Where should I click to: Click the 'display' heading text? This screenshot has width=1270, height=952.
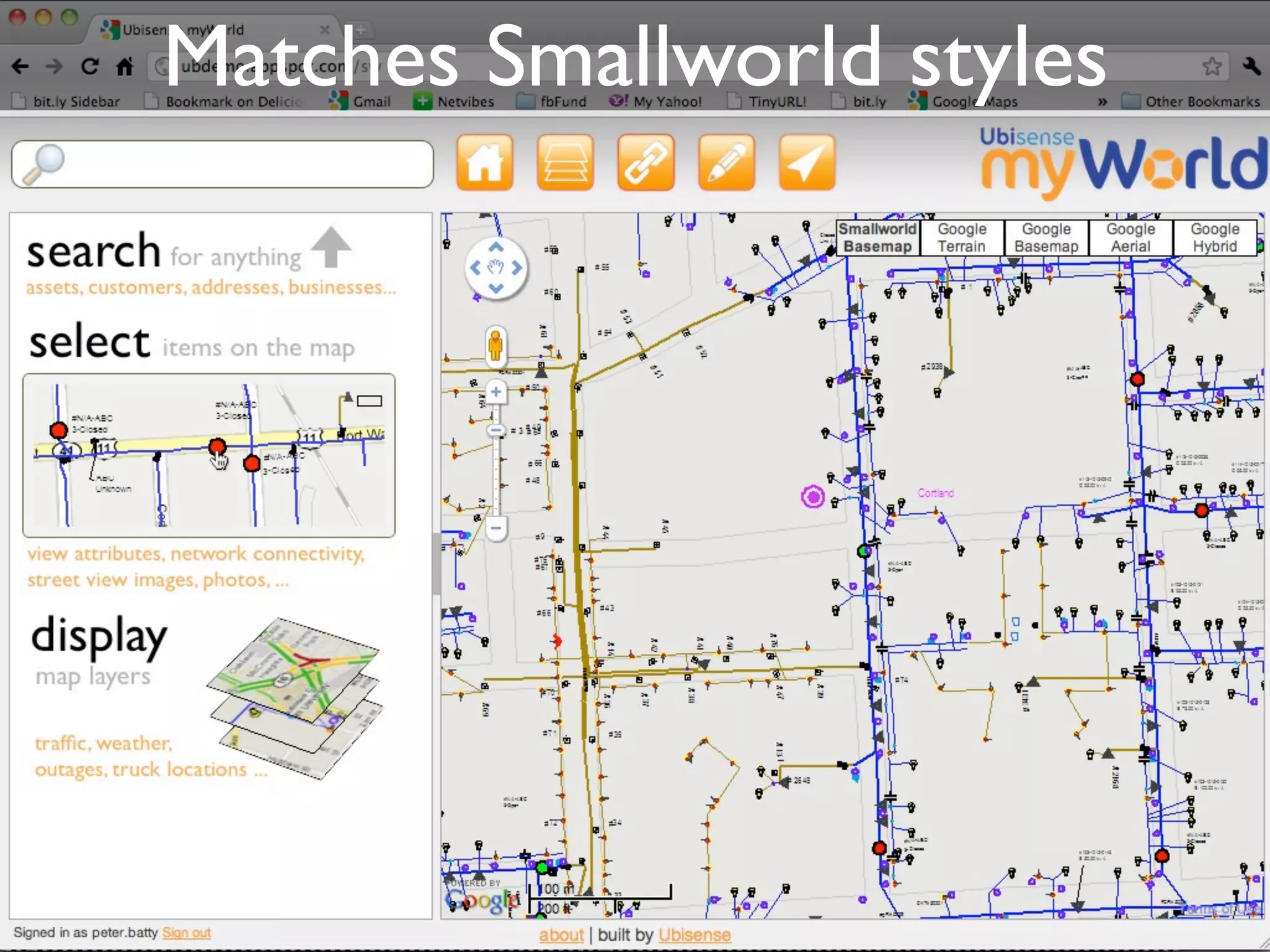click(99, 637)
